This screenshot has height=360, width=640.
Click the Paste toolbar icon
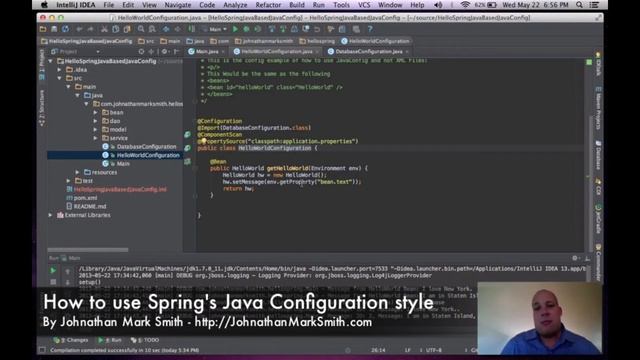click(x=127, y=29)
